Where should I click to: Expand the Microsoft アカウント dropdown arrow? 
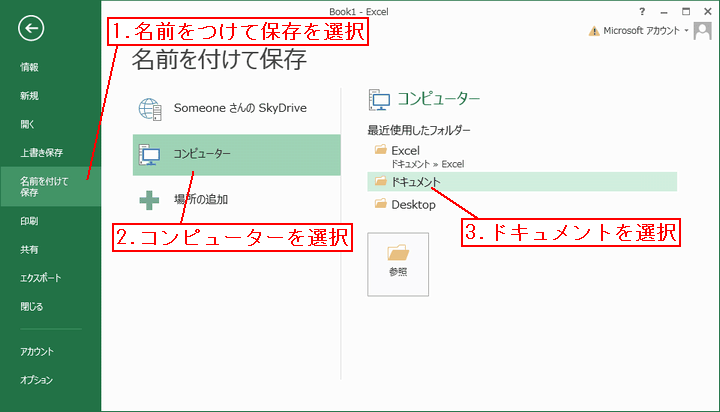(686, 31)
